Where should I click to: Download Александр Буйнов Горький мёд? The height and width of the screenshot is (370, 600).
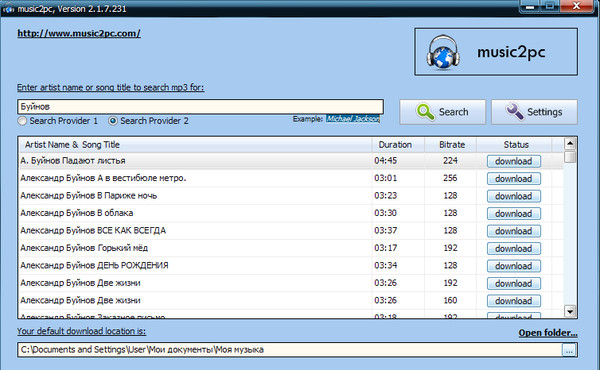pyautogui.click(x=514, y=249)
